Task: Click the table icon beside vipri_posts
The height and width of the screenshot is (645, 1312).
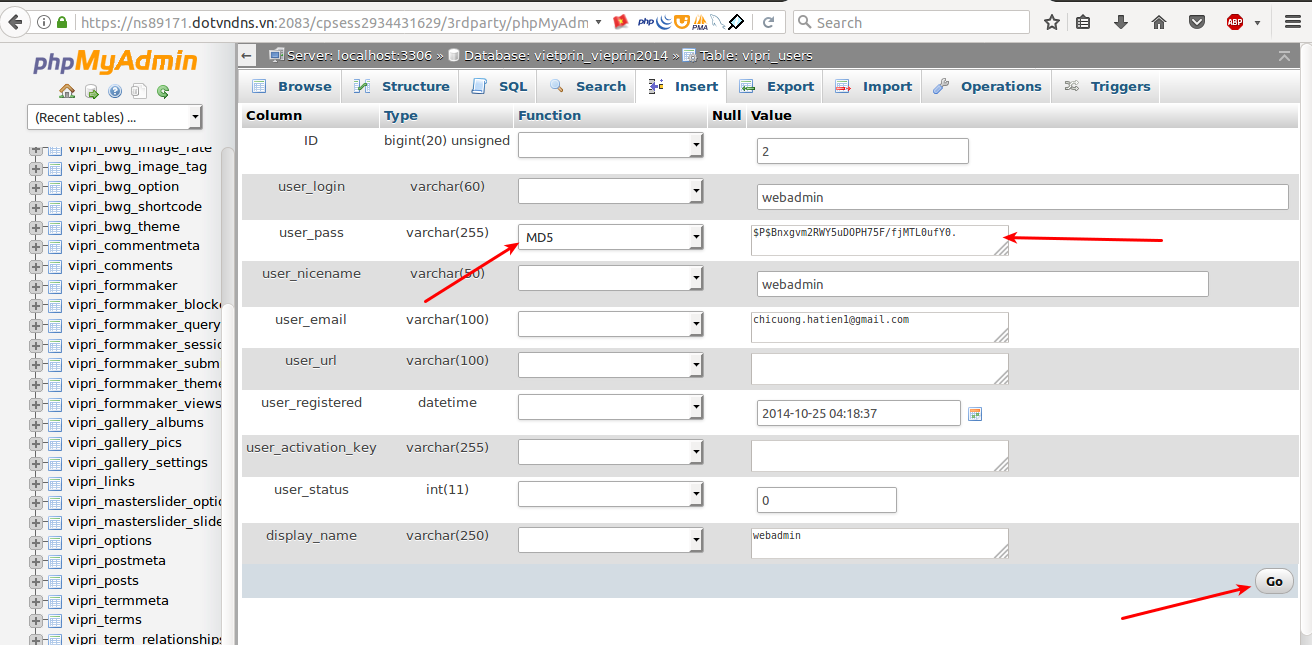Action: [x=55, y=581]
